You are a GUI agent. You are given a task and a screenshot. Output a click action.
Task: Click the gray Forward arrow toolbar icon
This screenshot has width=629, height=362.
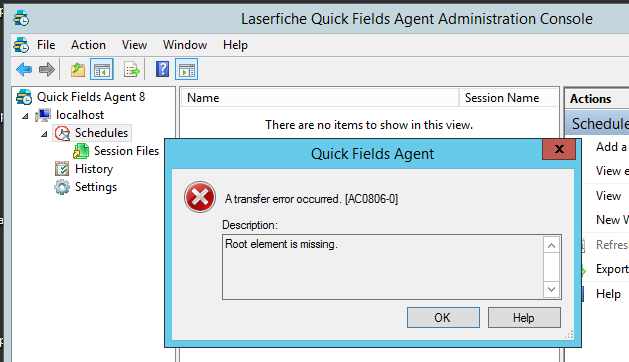click(47, 69)
